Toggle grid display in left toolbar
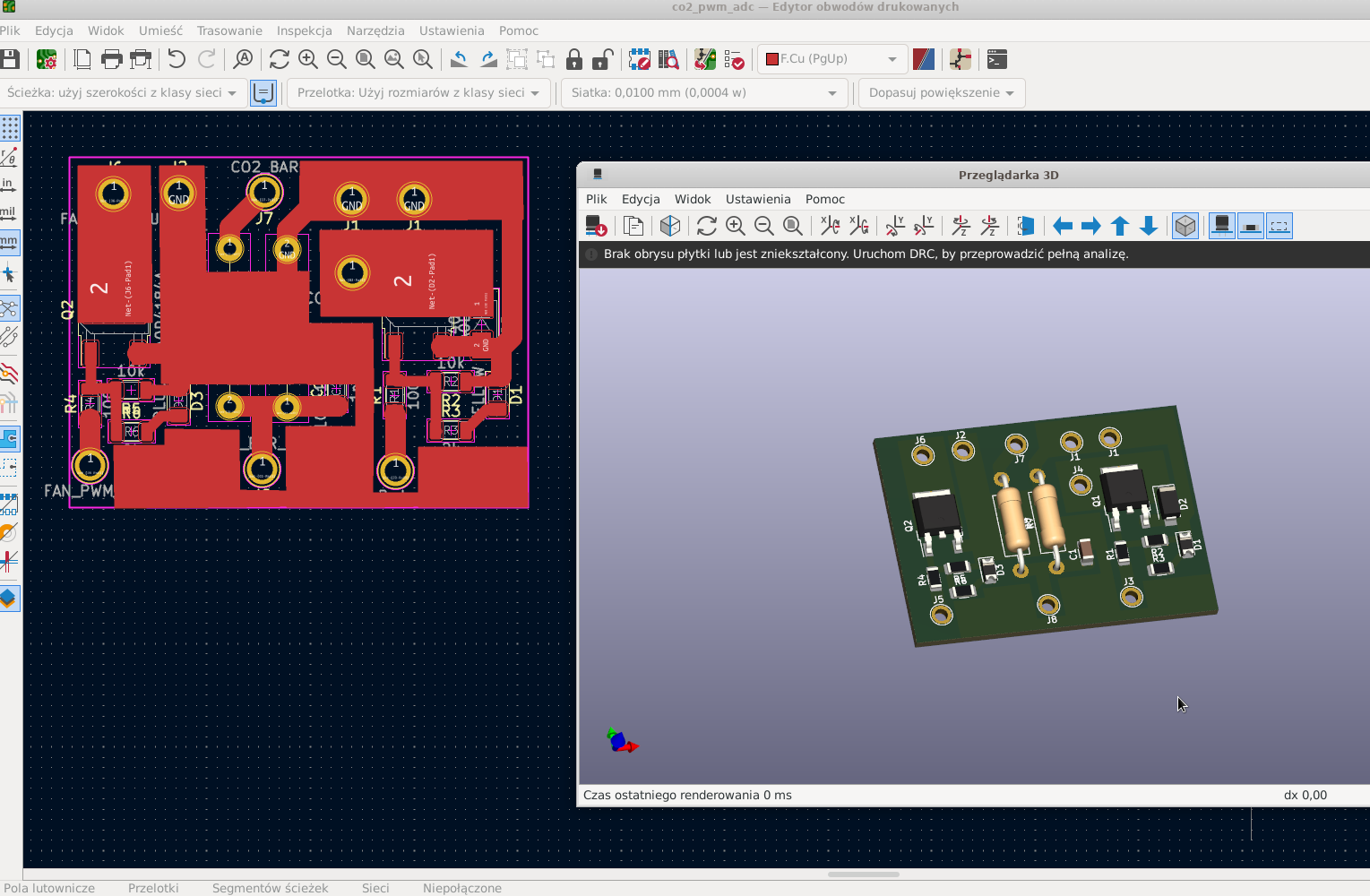 point(9,127)
